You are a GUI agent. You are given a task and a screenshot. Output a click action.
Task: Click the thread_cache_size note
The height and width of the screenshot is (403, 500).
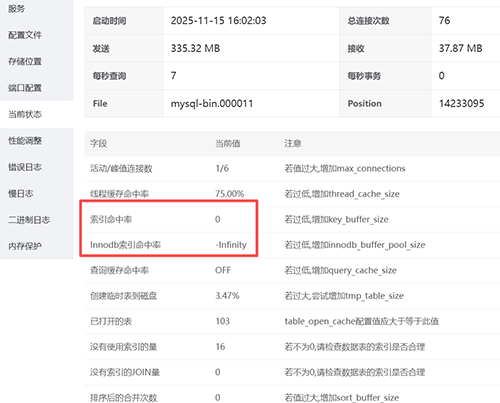point(342,194)
